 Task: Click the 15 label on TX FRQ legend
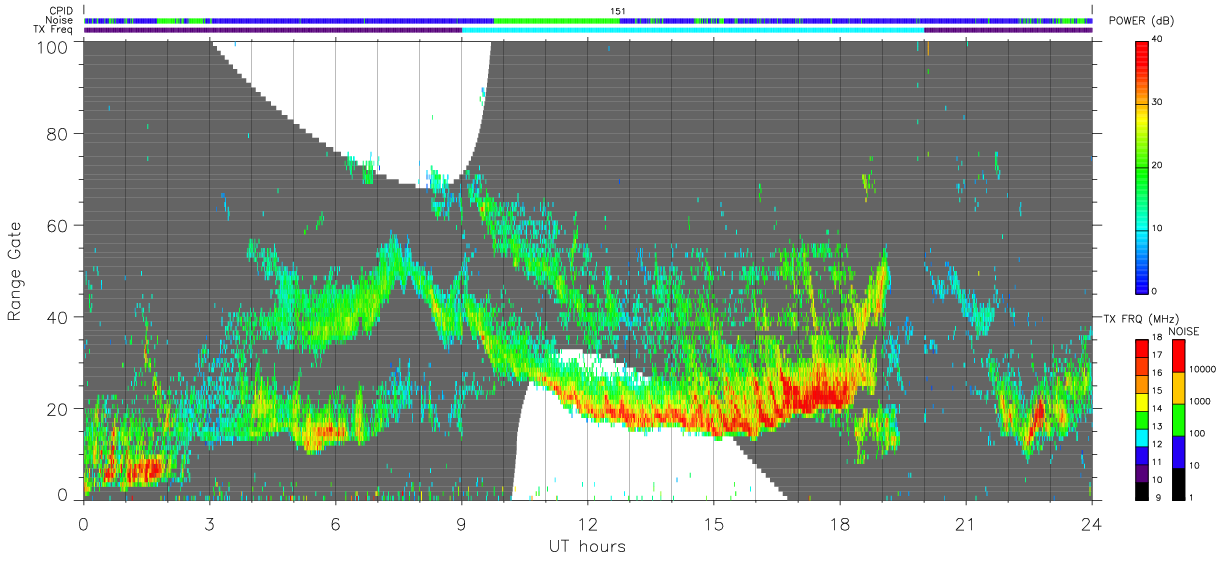[1156, 390]
